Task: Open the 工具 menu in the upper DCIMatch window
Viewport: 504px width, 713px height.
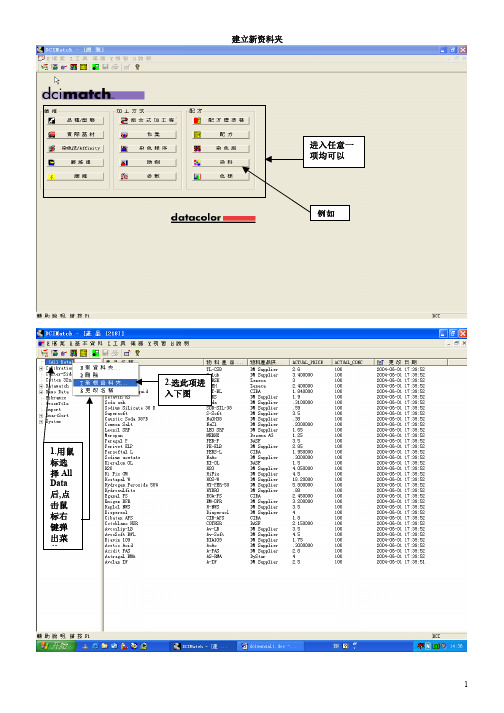Action: 79,59
